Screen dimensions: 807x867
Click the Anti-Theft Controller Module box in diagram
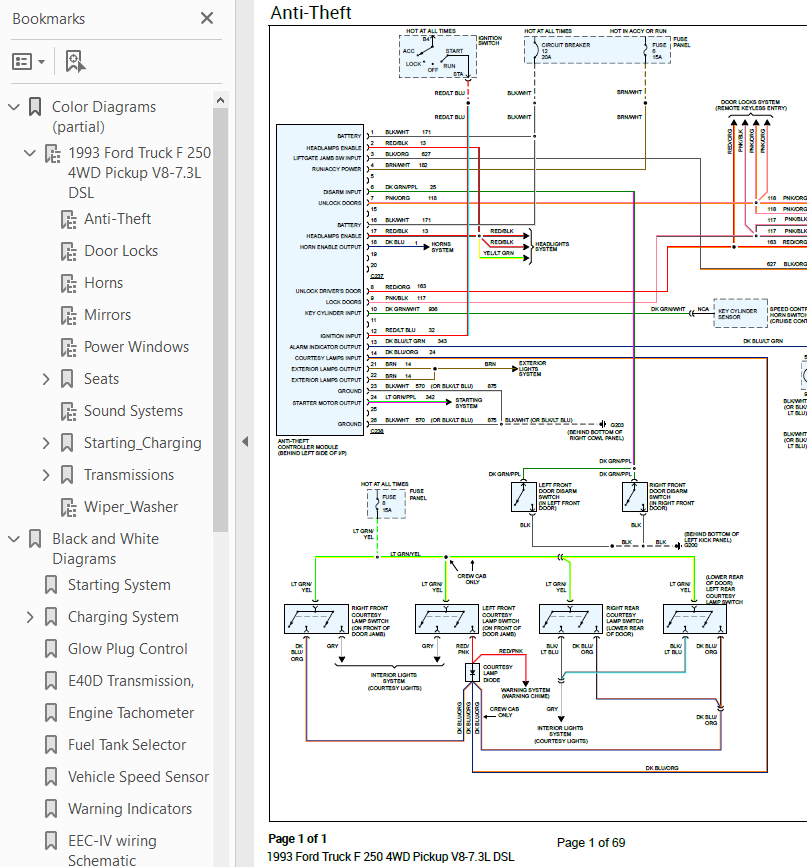click(320, 280)
